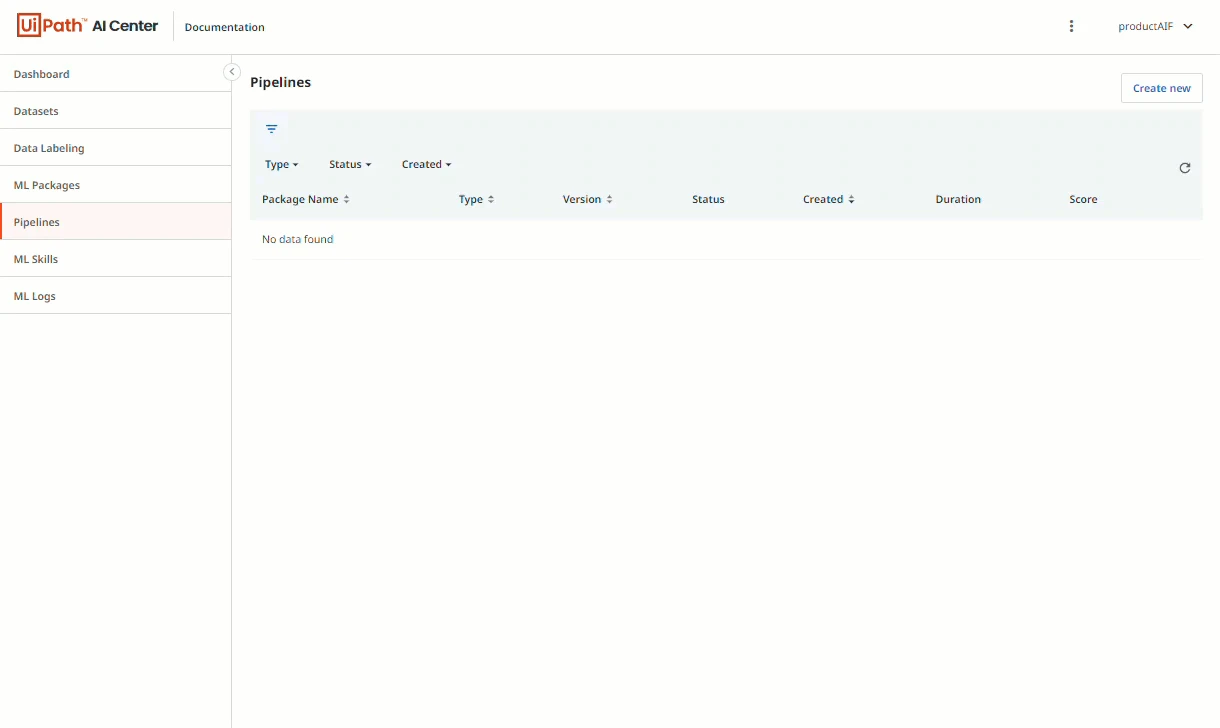Open the Type filter dropdown
This screenshot has height=728, width=1220.
coord(281,164)
